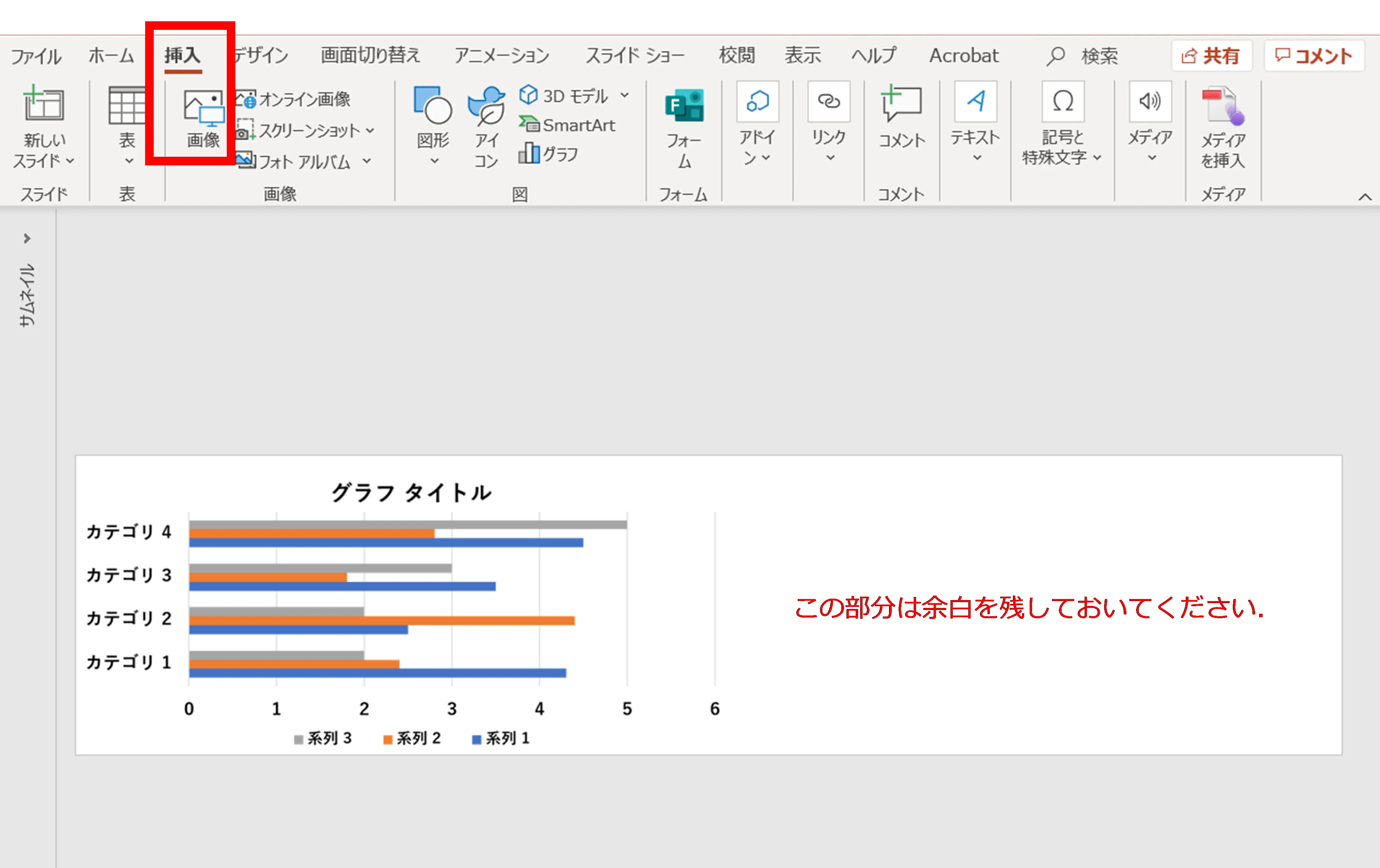Open the 3D モデル dropdown
This screenshot has width=1380, height=868.
pos(625,95)
